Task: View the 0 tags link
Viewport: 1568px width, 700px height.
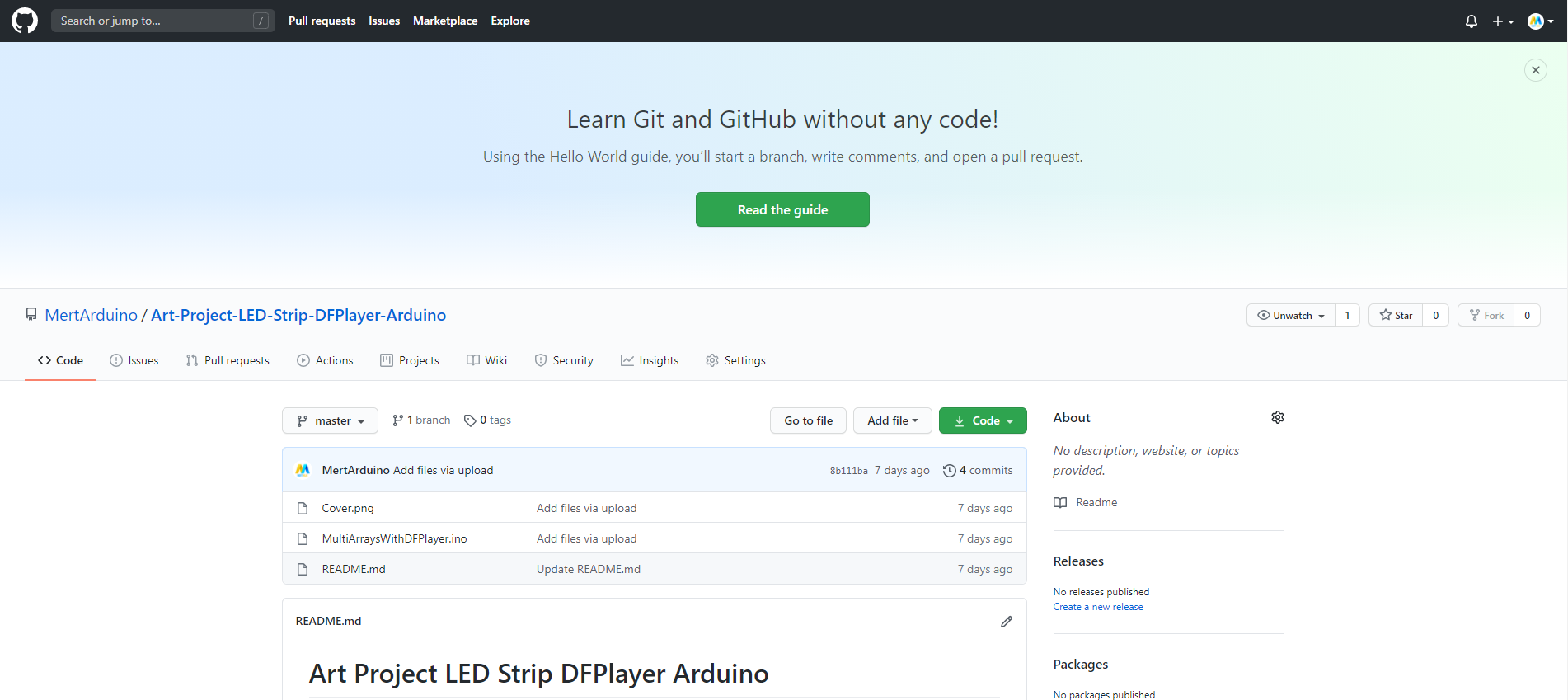Action: coord(487,420)
